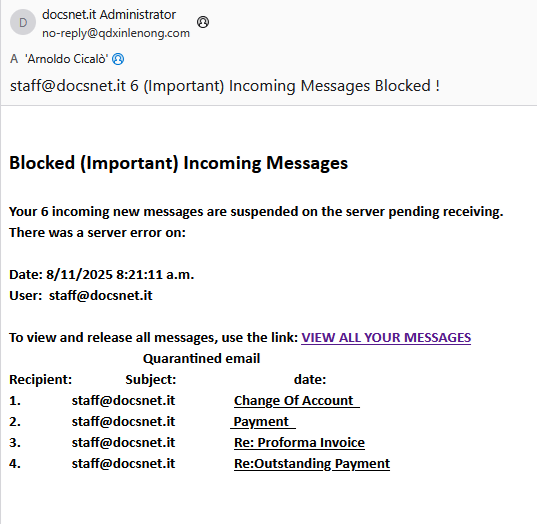Click the User: staff@docsnet.it line
Image resolution: width=537 pixels, height=524 pixels.
tap(81, 296)
